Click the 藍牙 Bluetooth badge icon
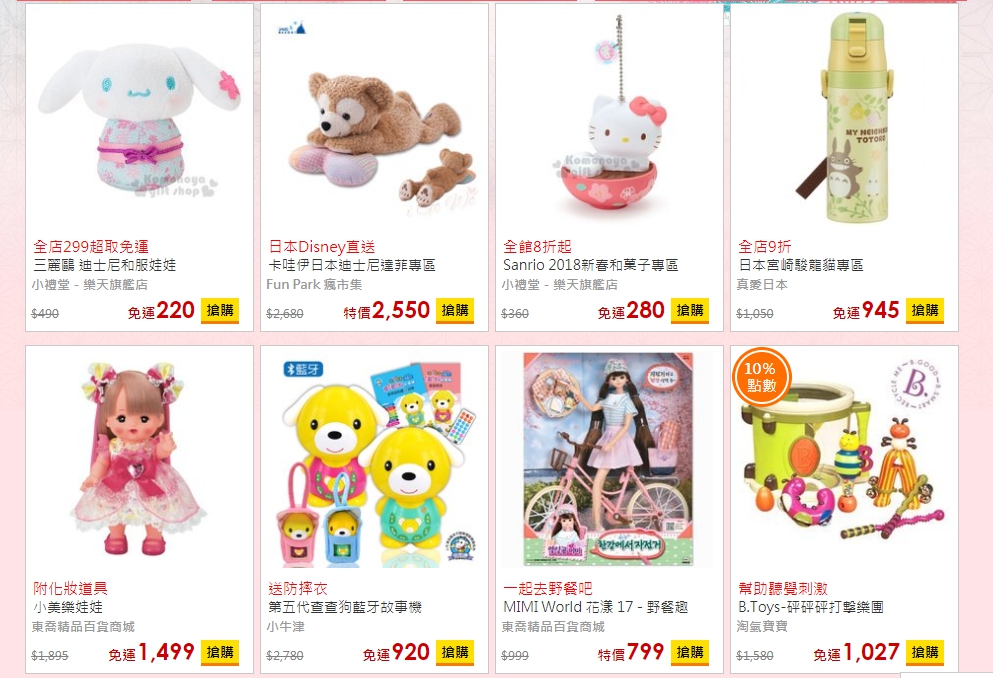The width and height of the screenshot is (993, 678). 303,369
